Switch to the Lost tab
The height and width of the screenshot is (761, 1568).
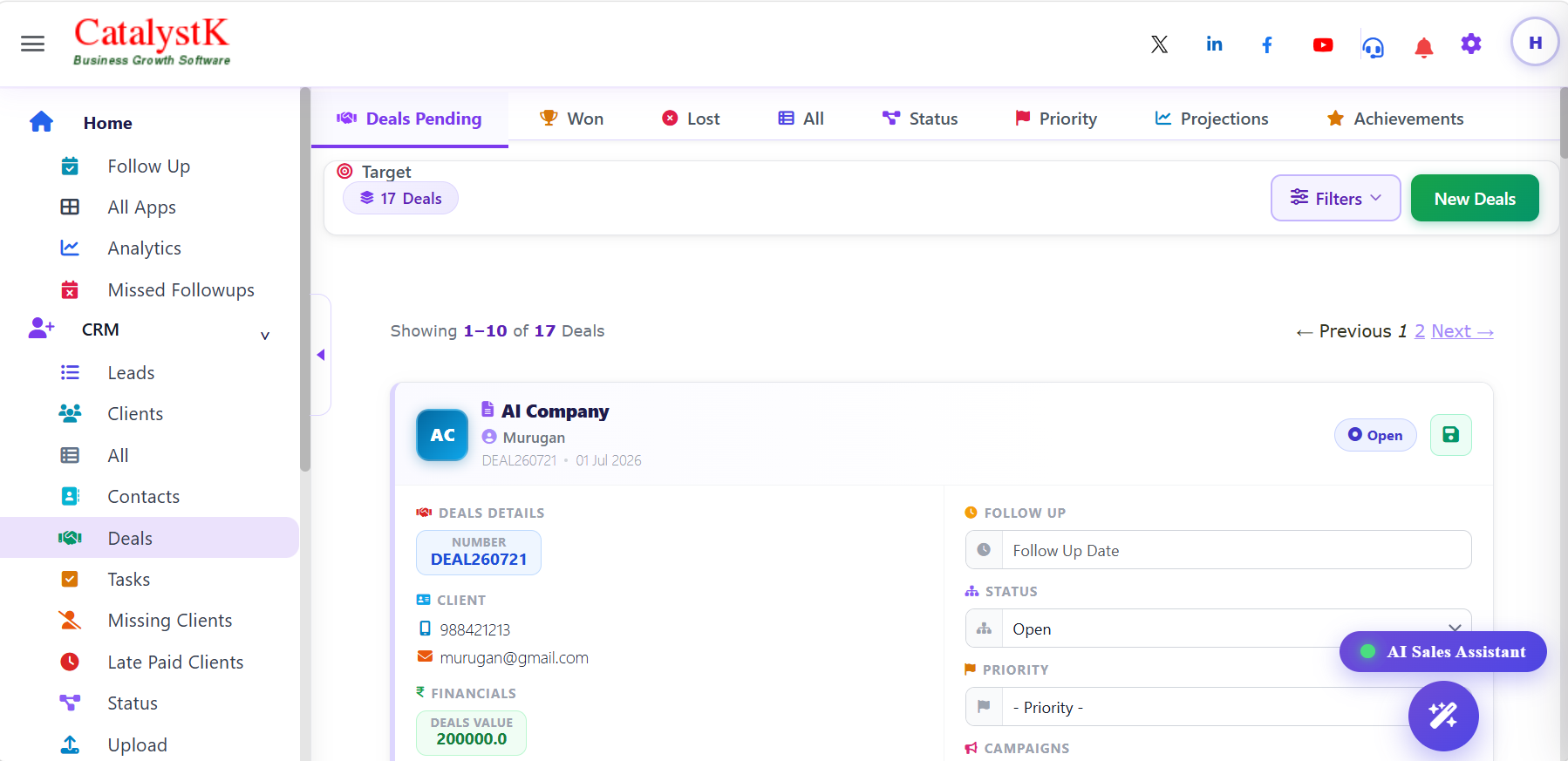click(x=691, y=119)
